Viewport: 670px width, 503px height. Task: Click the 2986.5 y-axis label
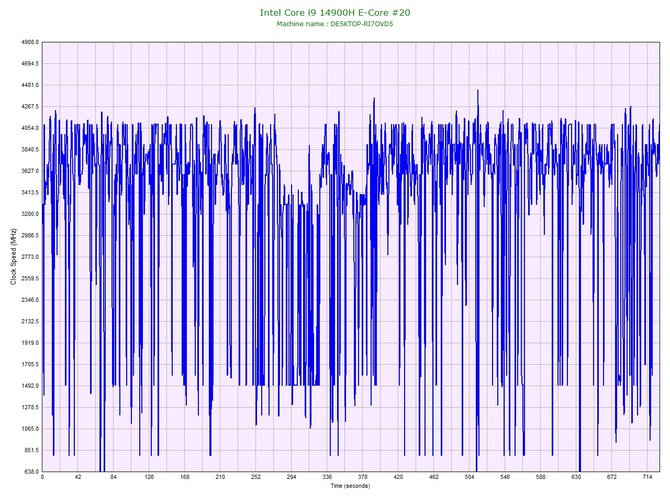coord(30,235)
